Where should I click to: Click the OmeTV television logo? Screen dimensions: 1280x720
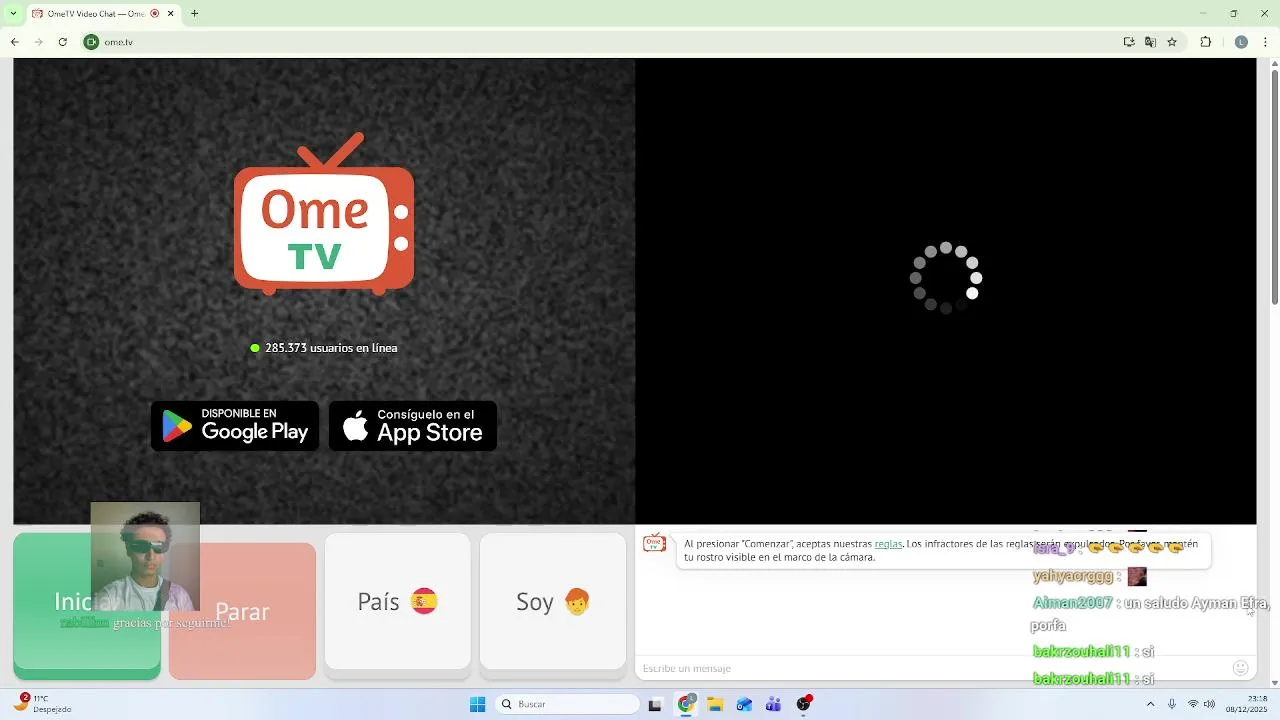(324, 214)
